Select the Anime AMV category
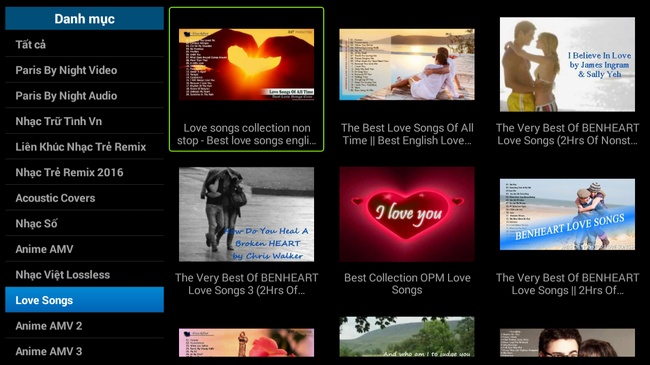 [x=84, y=249]
